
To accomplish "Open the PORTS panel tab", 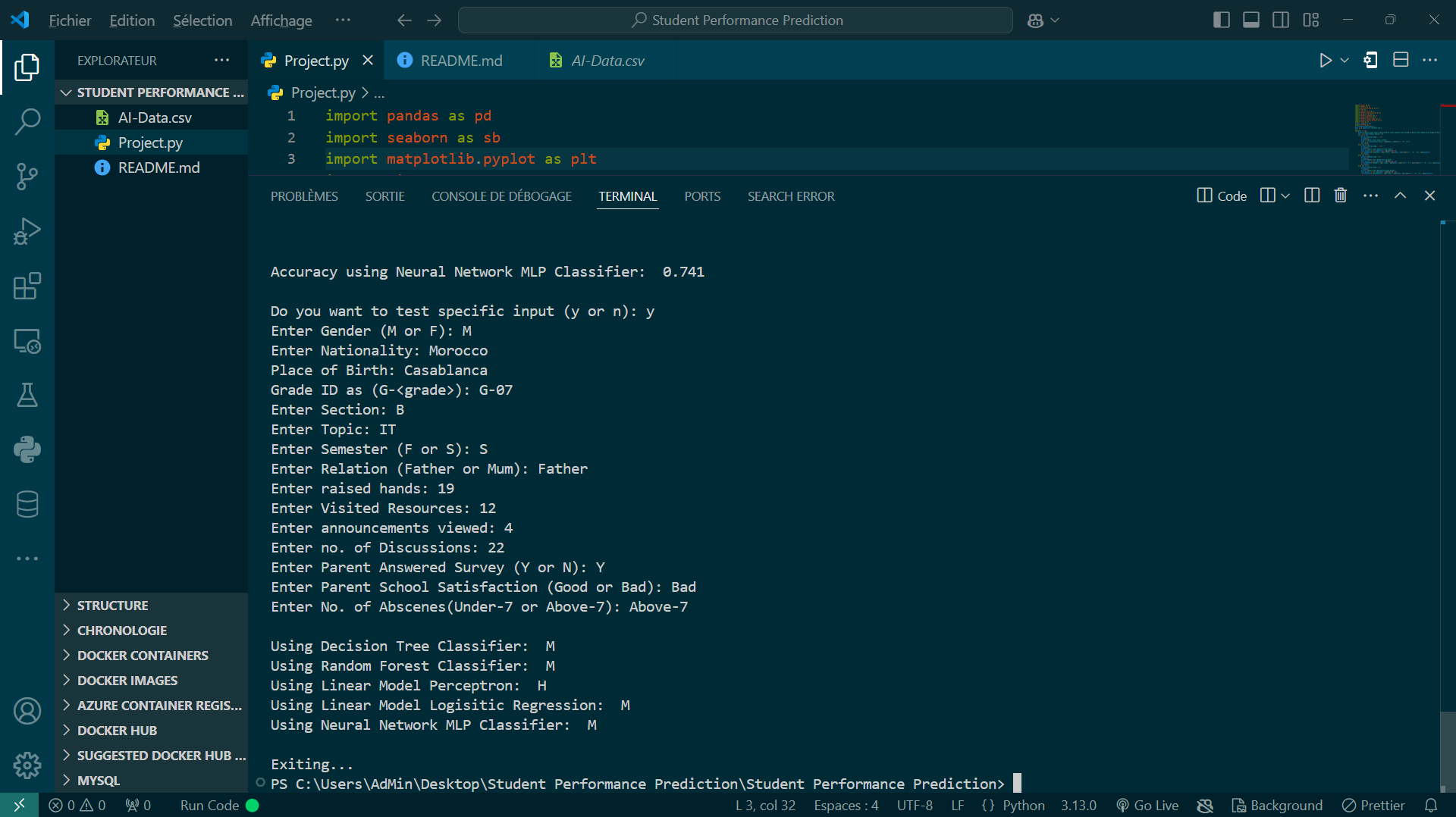I will coord(702,196).
